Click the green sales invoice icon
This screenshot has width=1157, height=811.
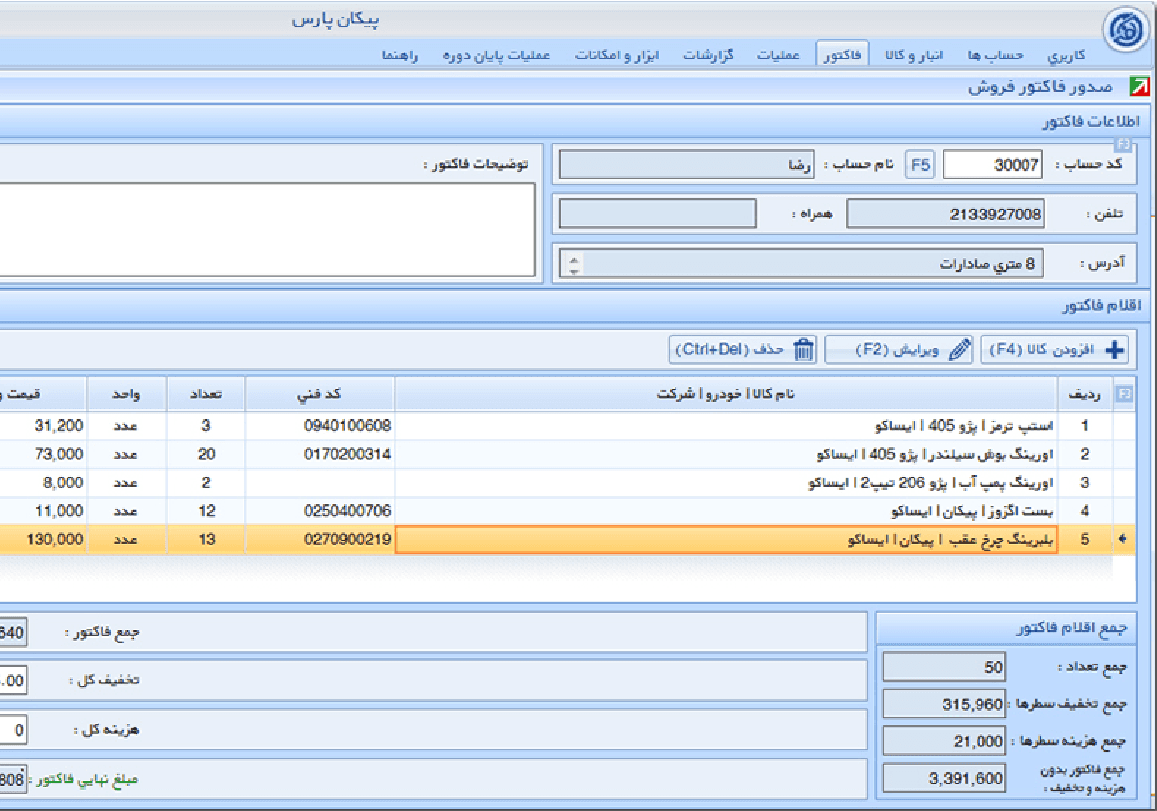pos(1139,87)
